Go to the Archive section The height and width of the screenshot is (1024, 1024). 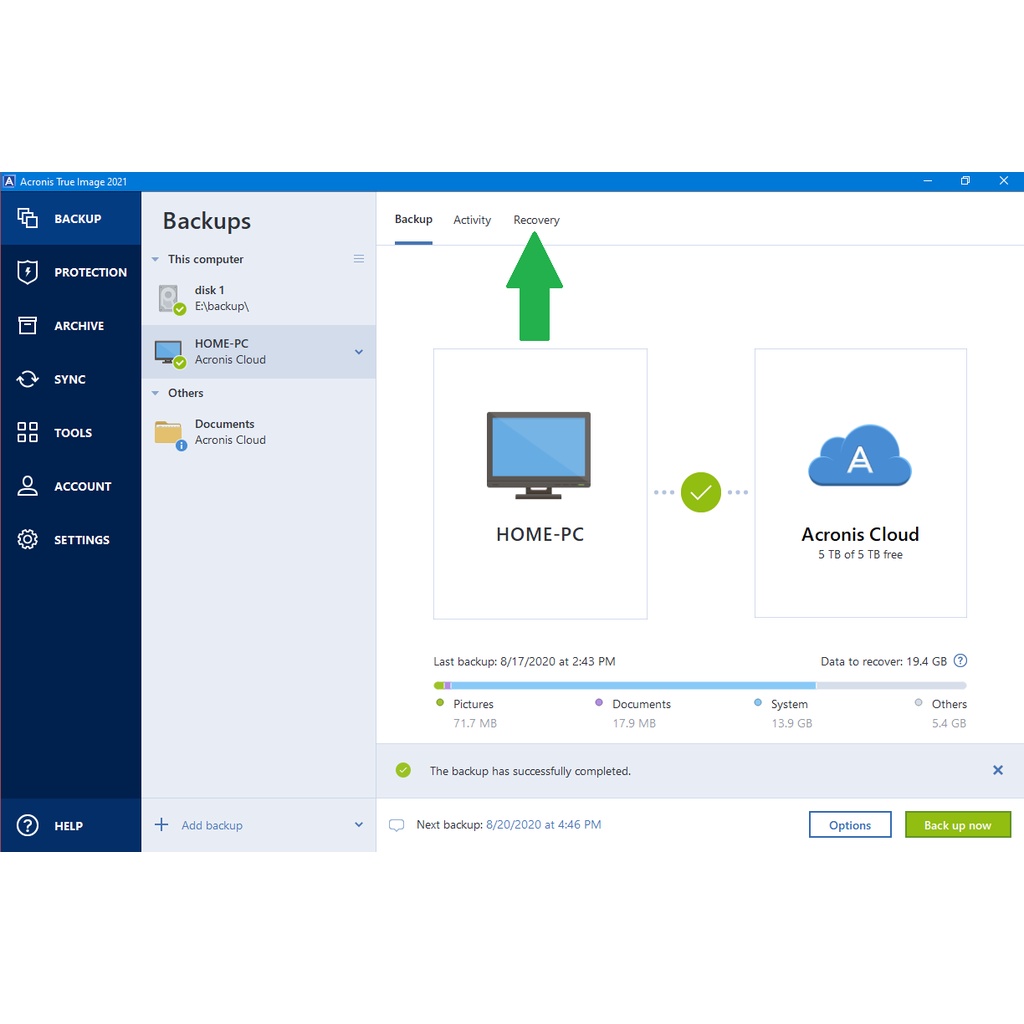(x=71, y=325)
